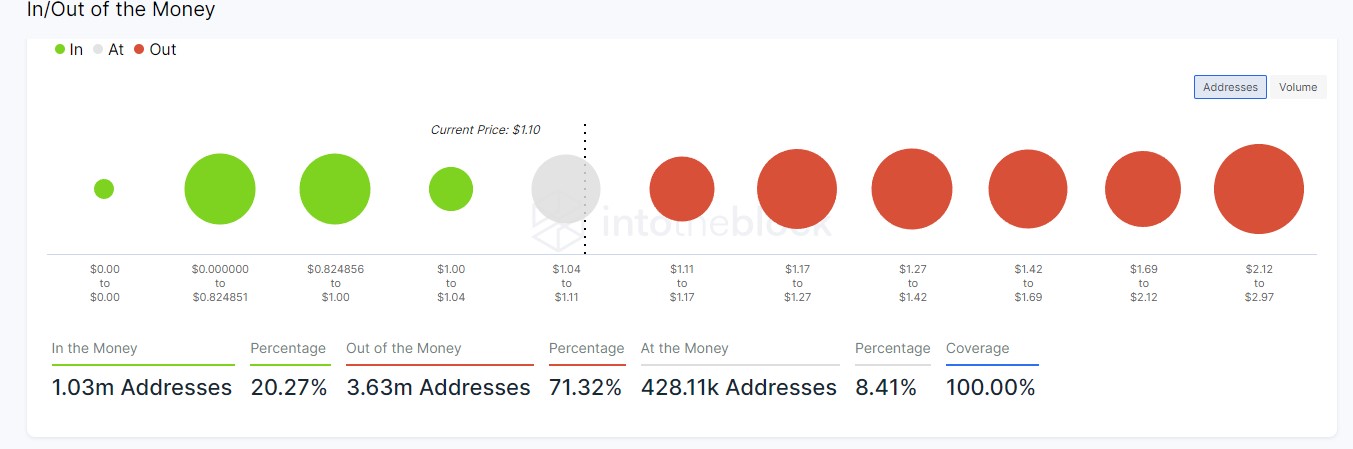Screen dimensions: 1353x449
Task: Select the red bubble for $1.42 to $1.69
Action: [1028, 189]
